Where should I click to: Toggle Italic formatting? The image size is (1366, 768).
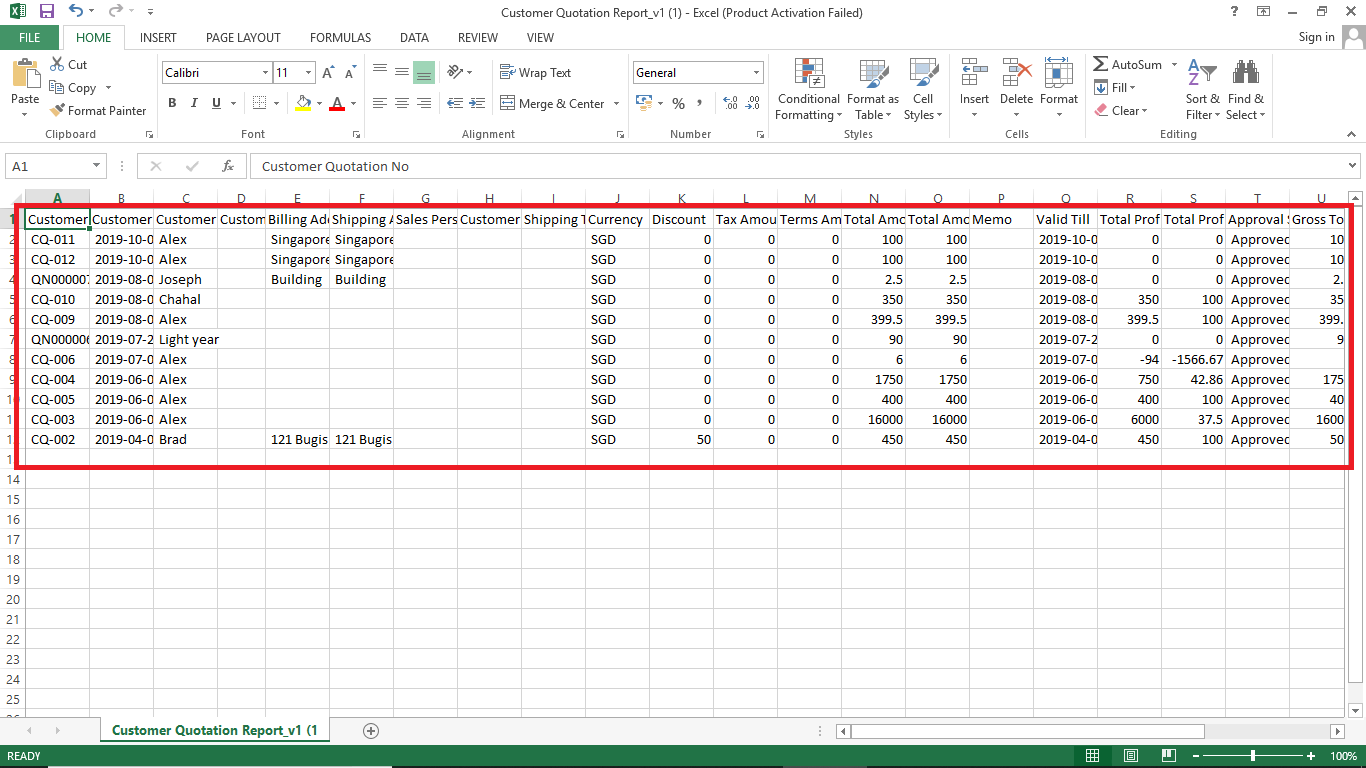pos(194,103)
